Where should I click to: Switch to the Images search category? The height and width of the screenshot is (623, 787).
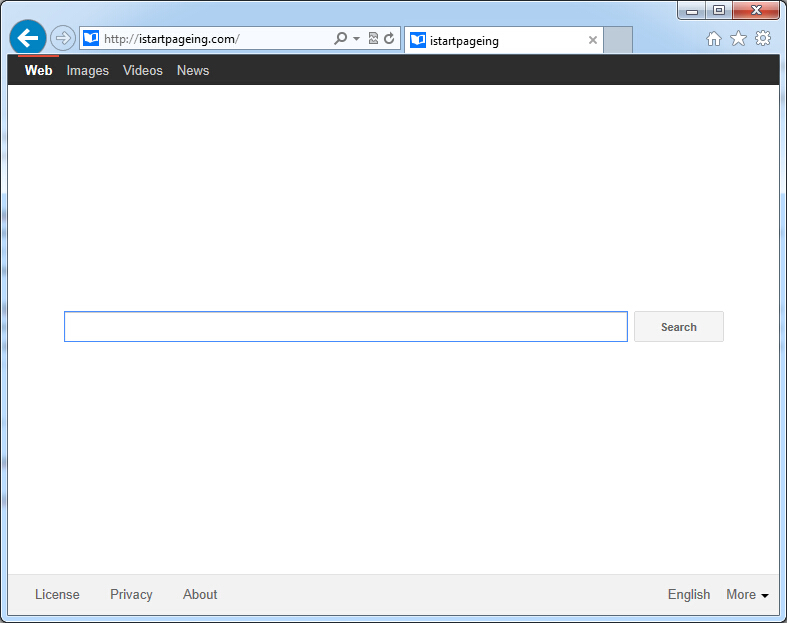tap(88, 71)
